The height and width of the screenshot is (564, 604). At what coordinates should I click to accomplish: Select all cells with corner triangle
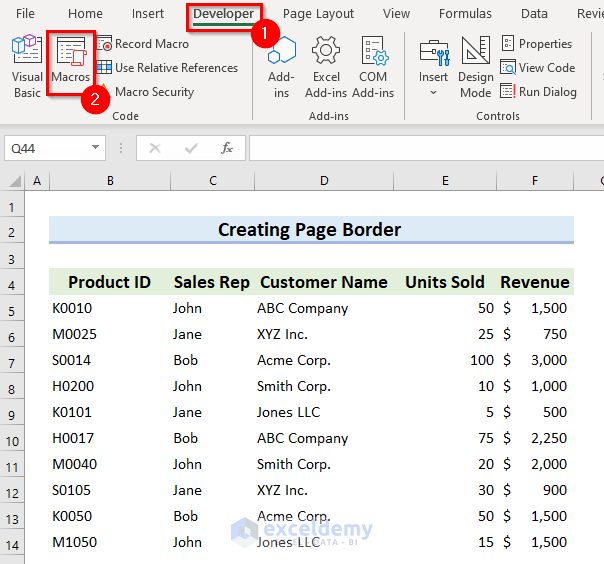(x=14, y=181)
